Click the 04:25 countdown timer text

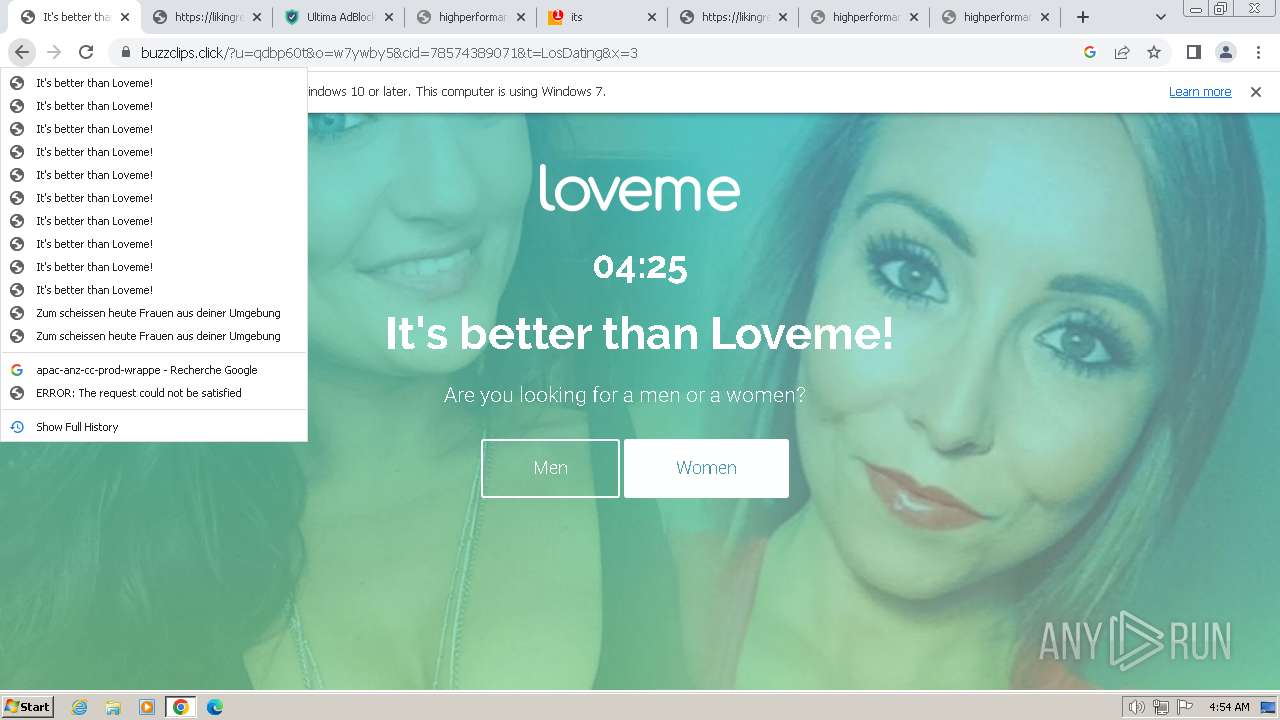tap(640, 268)
